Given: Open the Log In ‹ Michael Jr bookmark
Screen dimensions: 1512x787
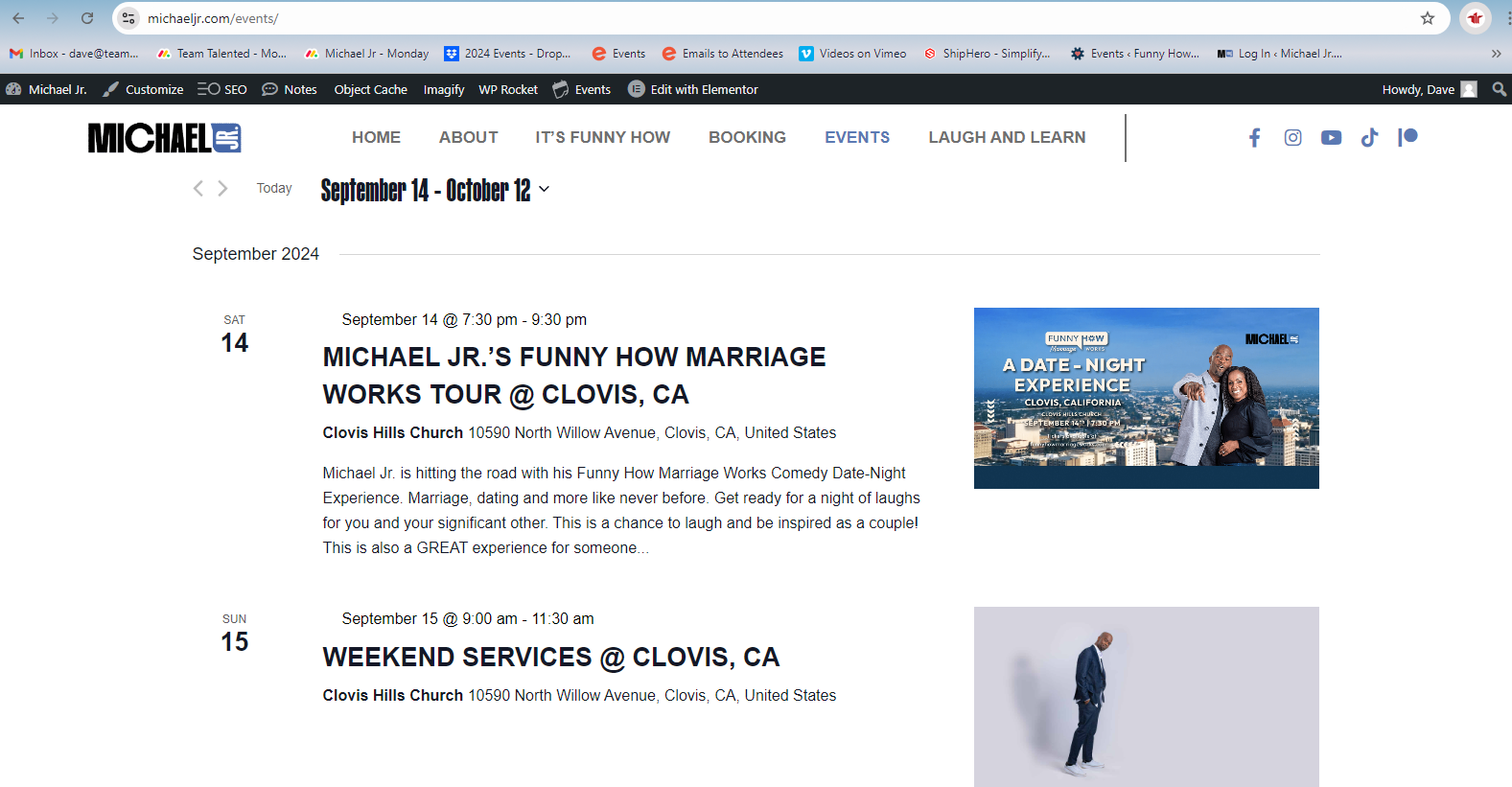Looking at the screenshot, I should [x=1280, y=54].
